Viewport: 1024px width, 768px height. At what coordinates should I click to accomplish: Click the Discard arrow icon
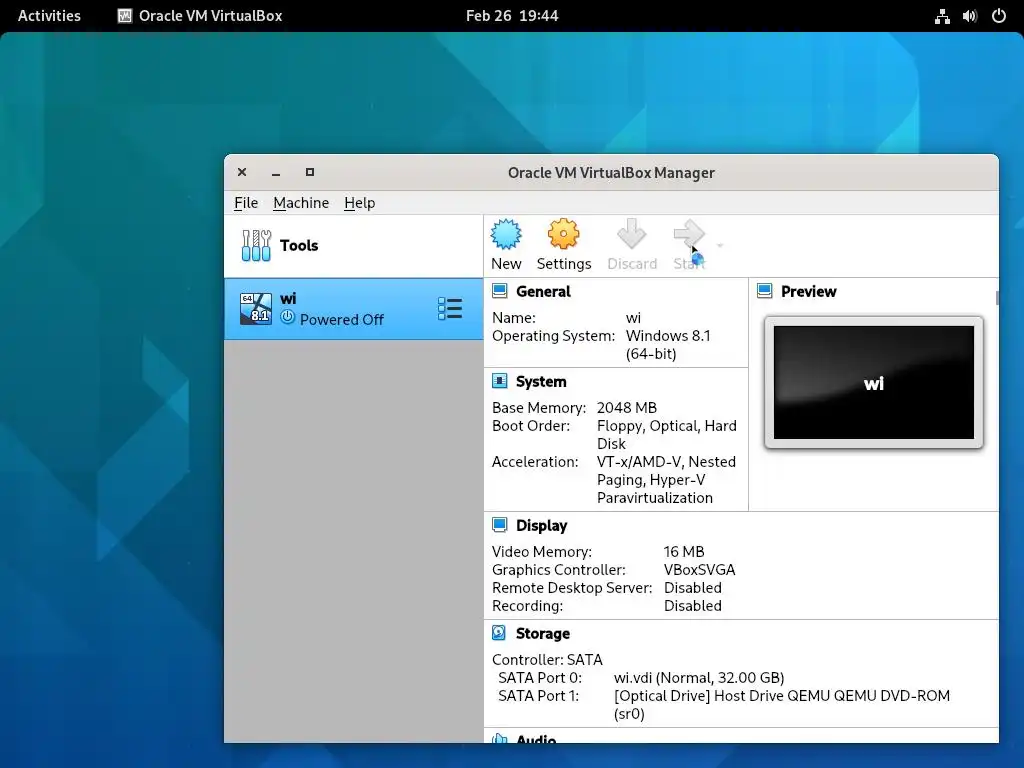(632, 234)
